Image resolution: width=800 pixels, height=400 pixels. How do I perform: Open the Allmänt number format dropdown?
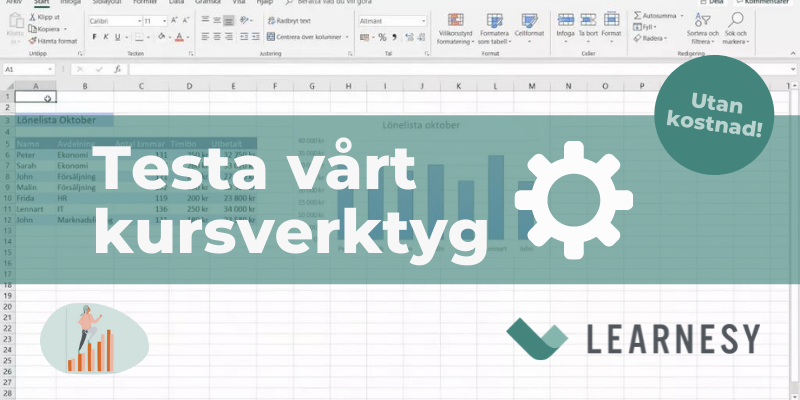pos(423,21)
